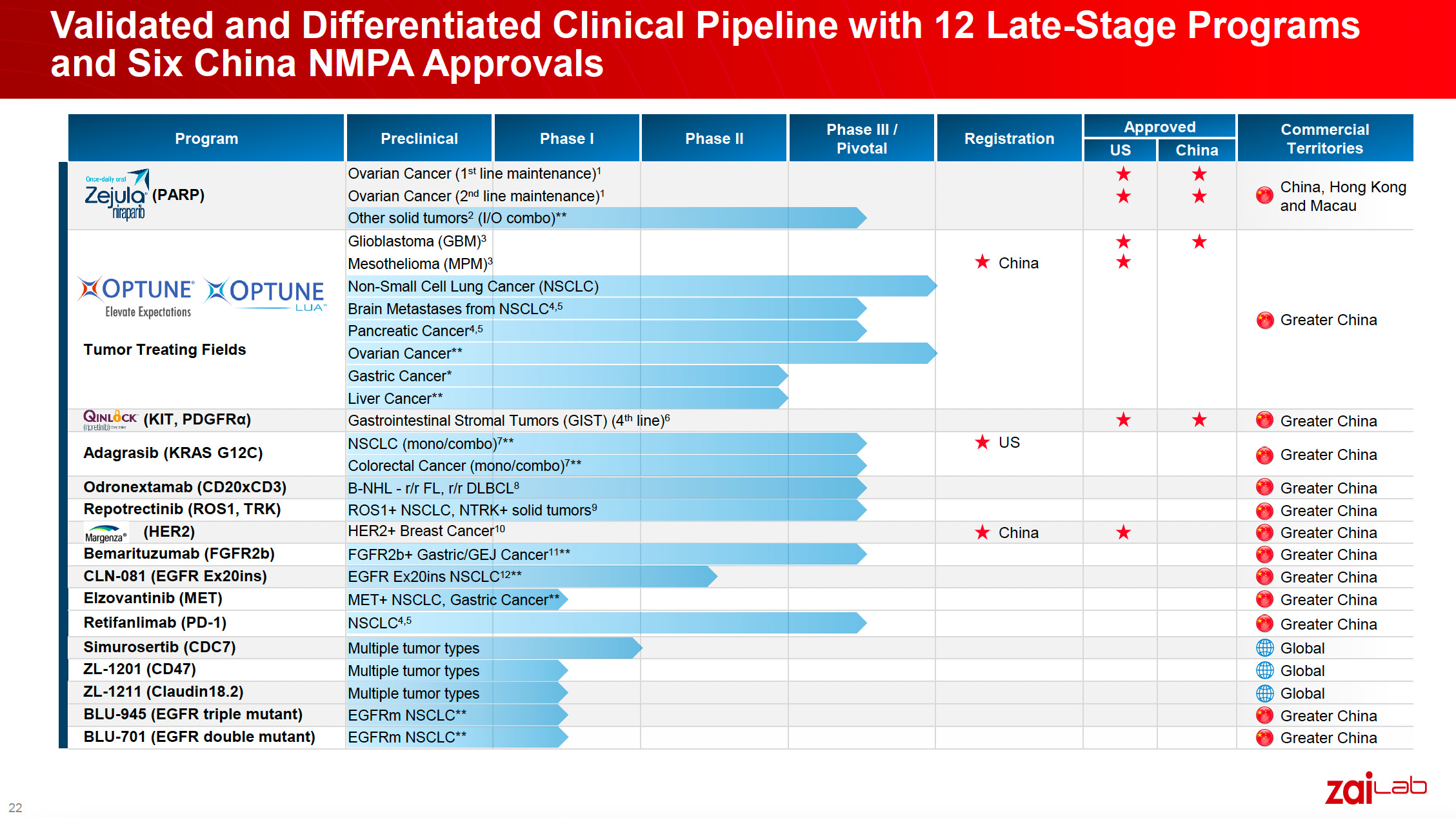Click the Registration column header
Screen dimensions: 1456x818
(x=1009, y=139)
